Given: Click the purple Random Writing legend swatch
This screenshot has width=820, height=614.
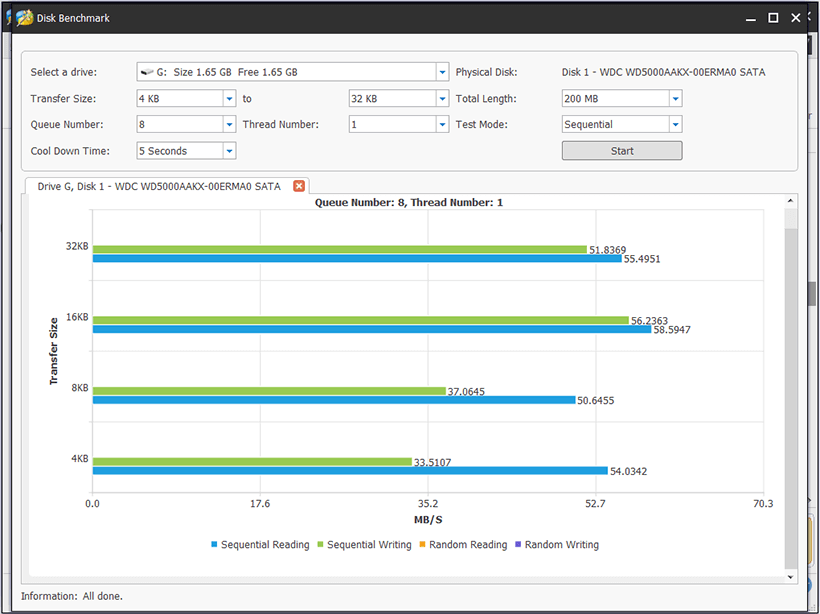Looking at the screenshot, I should pos(518,544).
